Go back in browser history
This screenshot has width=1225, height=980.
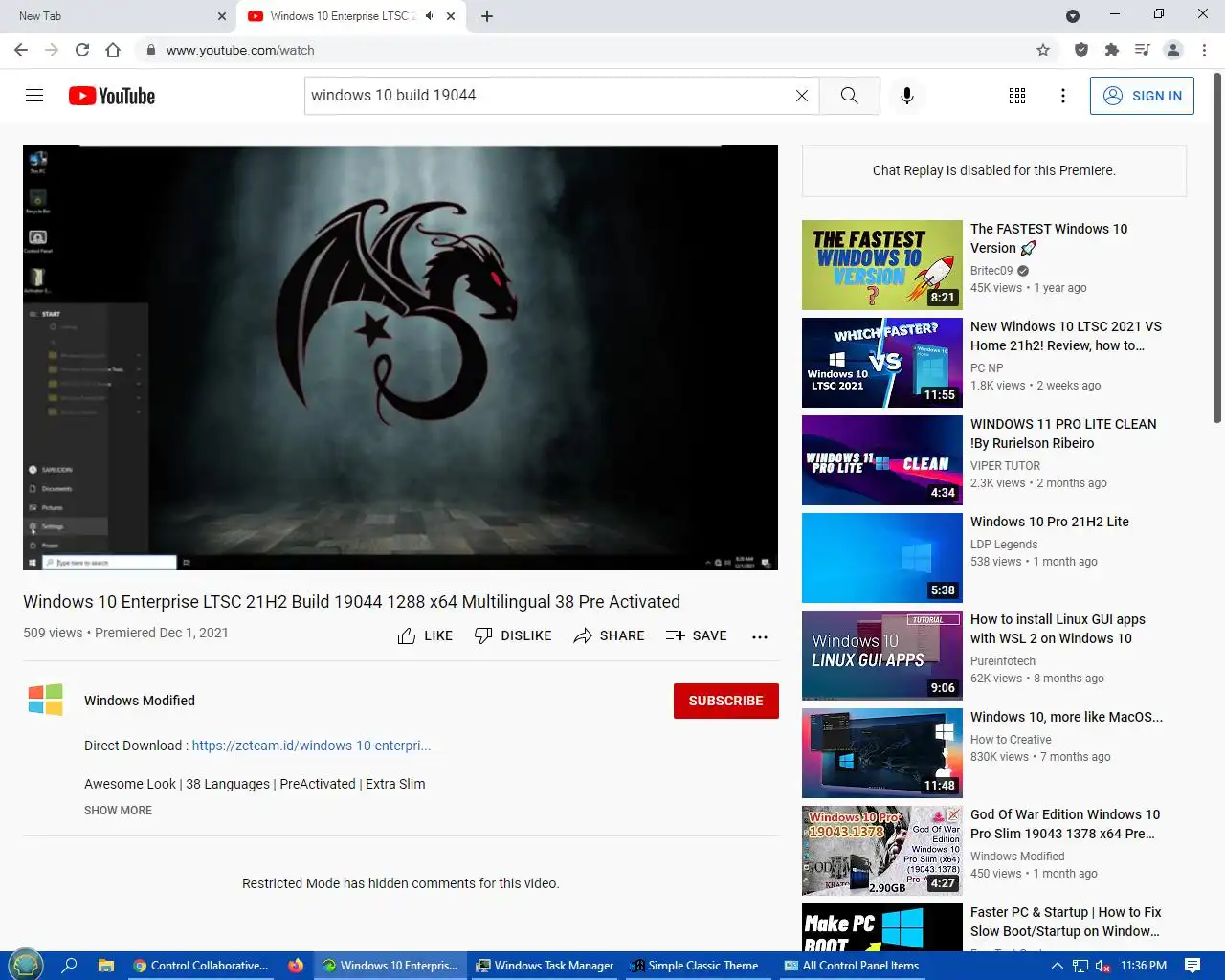21,50
